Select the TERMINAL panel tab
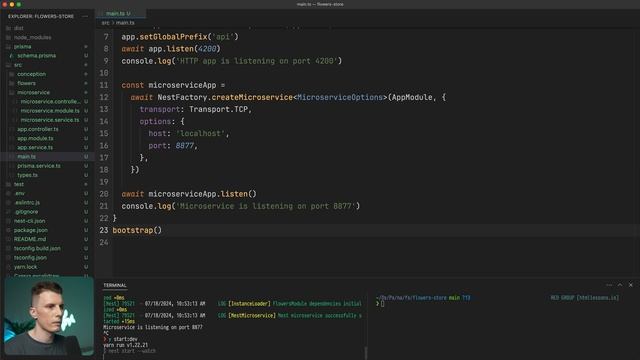 [x=115, y=285]
